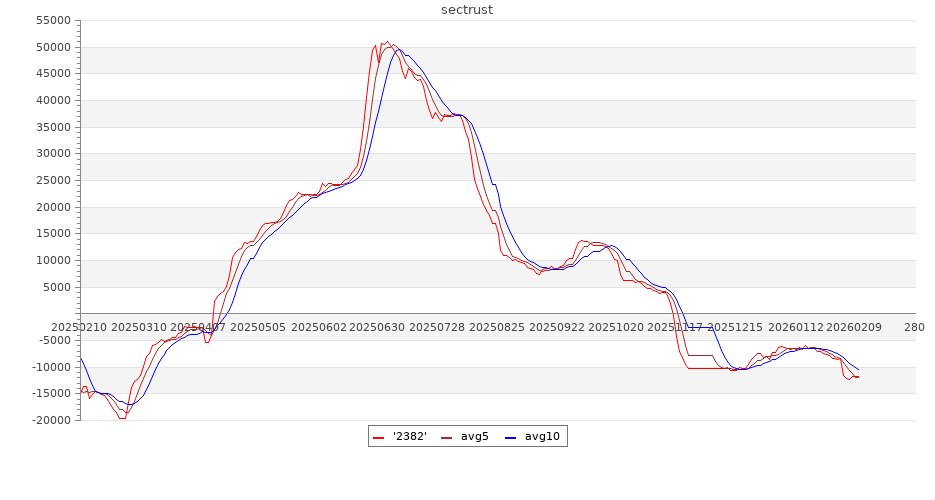The height and width of the screenshot is (500, 935).
Task: Click the 20250825 x-axis date label
Action: 494,327
